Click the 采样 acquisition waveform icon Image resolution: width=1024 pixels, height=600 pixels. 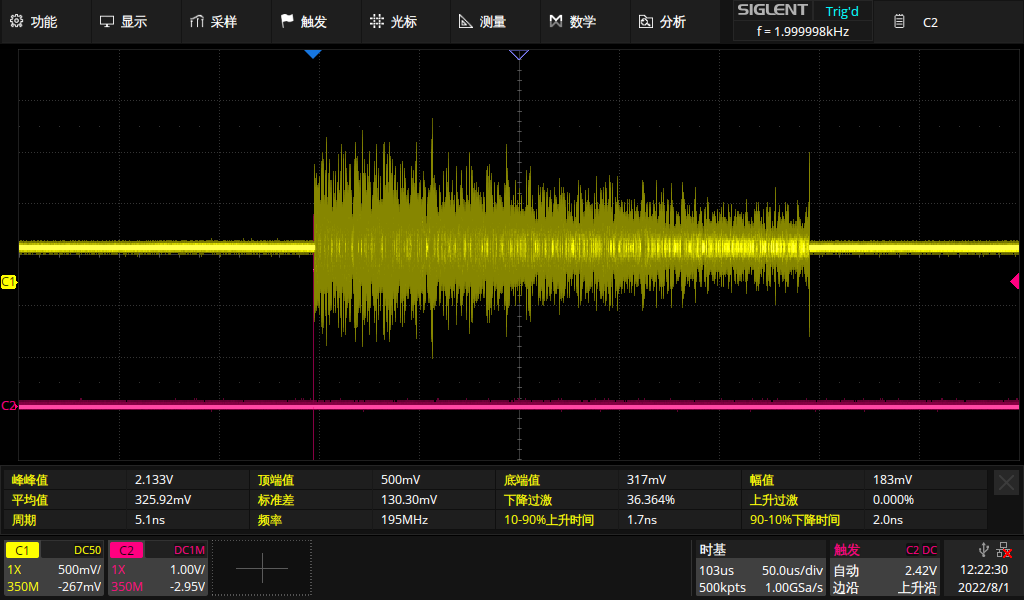pos(197,21)
